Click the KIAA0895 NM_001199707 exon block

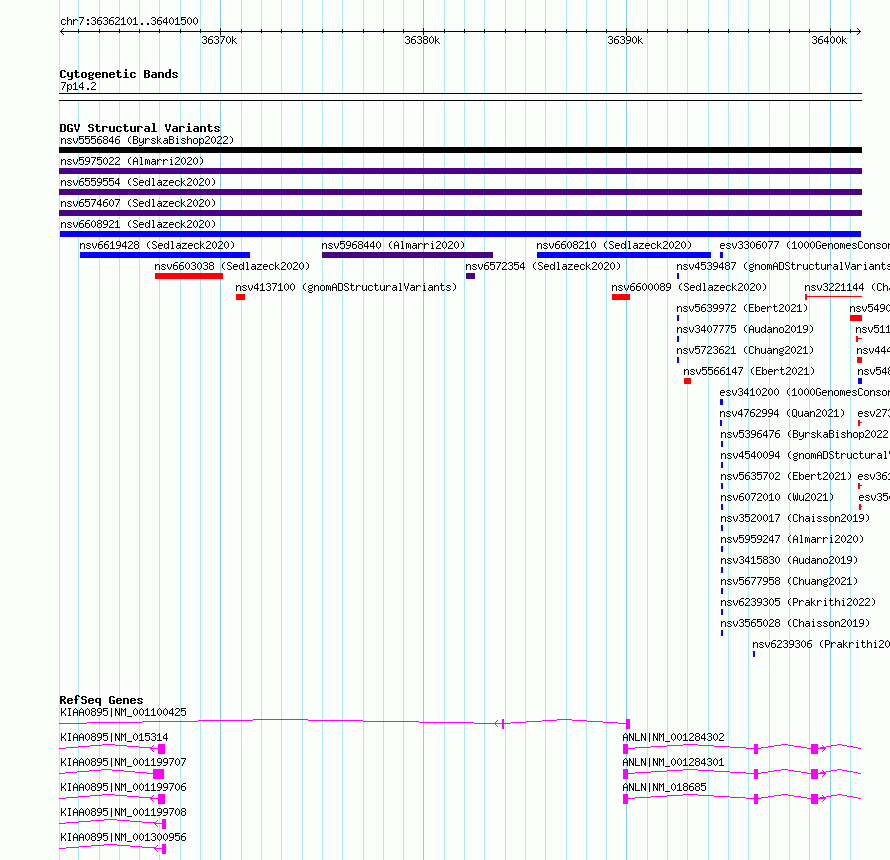click(158, 774)
